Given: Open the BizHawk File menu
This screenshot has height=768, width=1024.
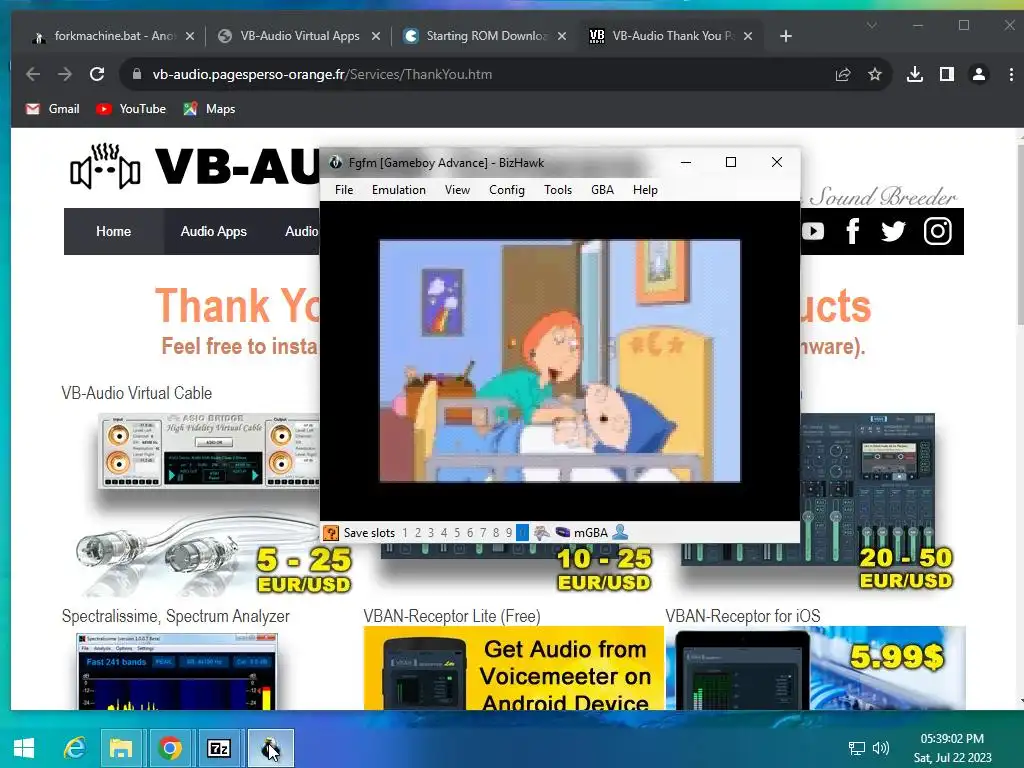Looking at the screenshot, I should pyautogui.click(x=344, y=189).
